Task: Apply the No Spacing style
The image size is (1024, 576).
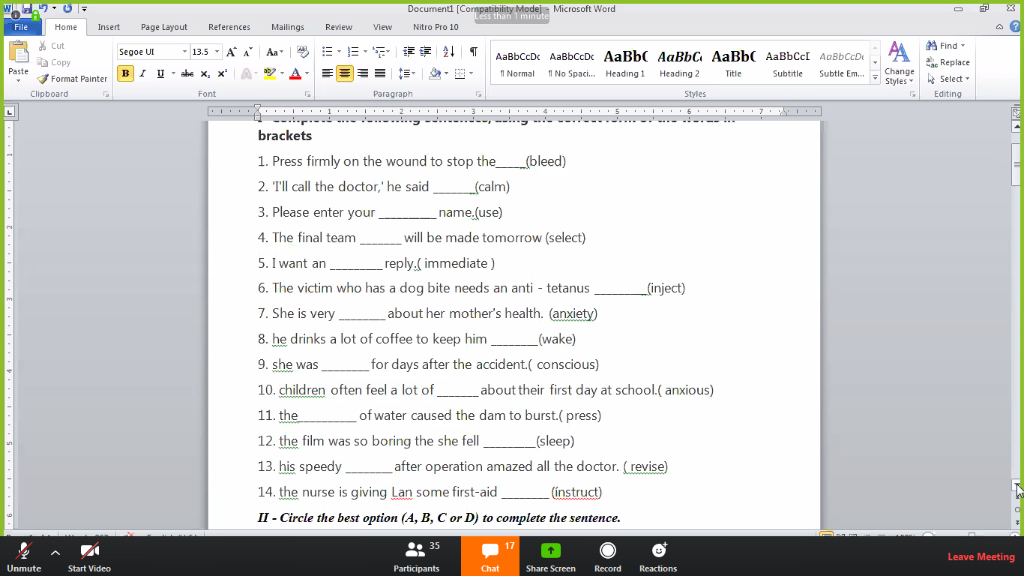Action: 571,64
